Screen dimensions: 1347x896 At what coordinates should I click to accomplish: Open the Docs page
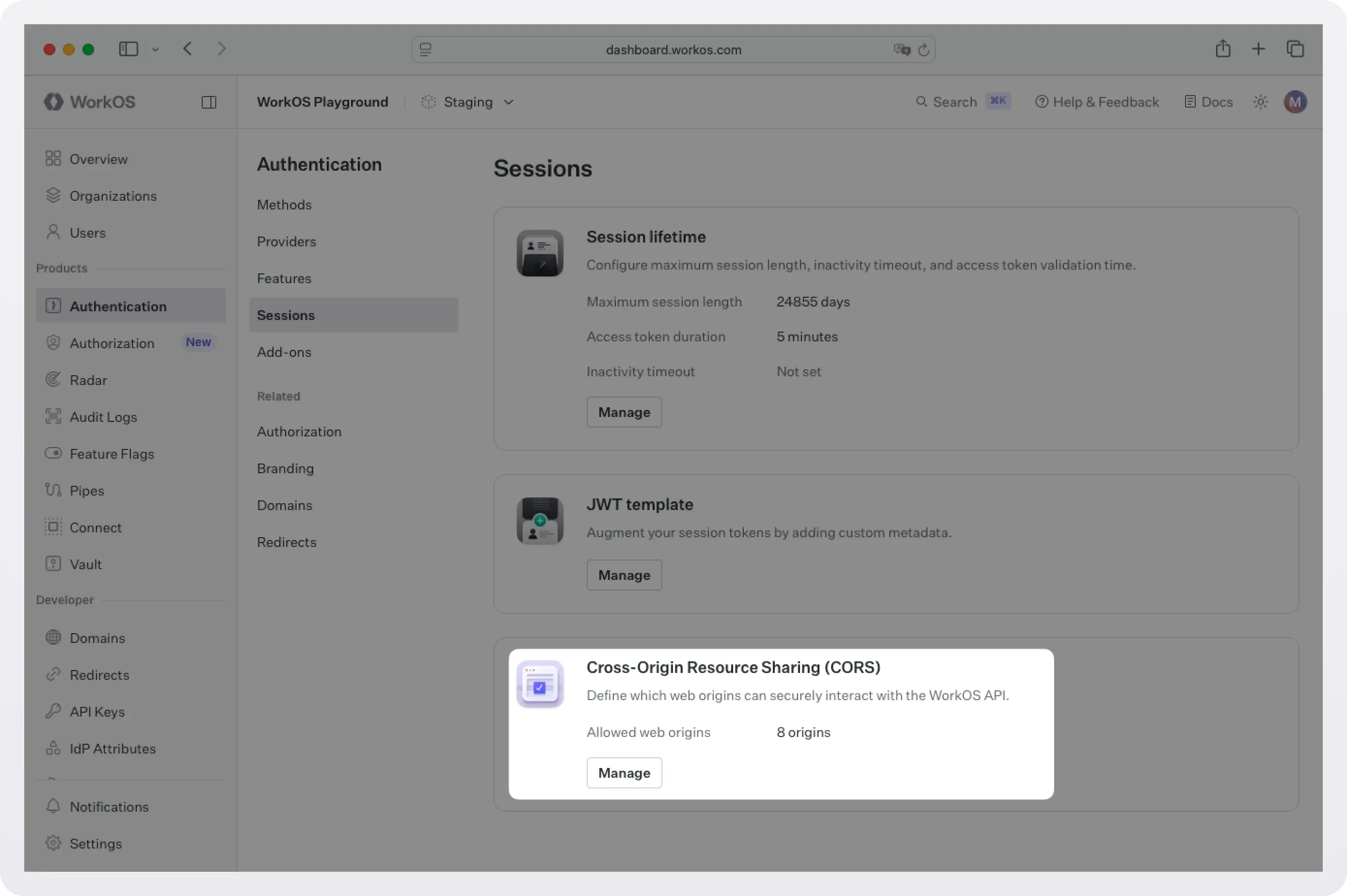point(1209,102)
